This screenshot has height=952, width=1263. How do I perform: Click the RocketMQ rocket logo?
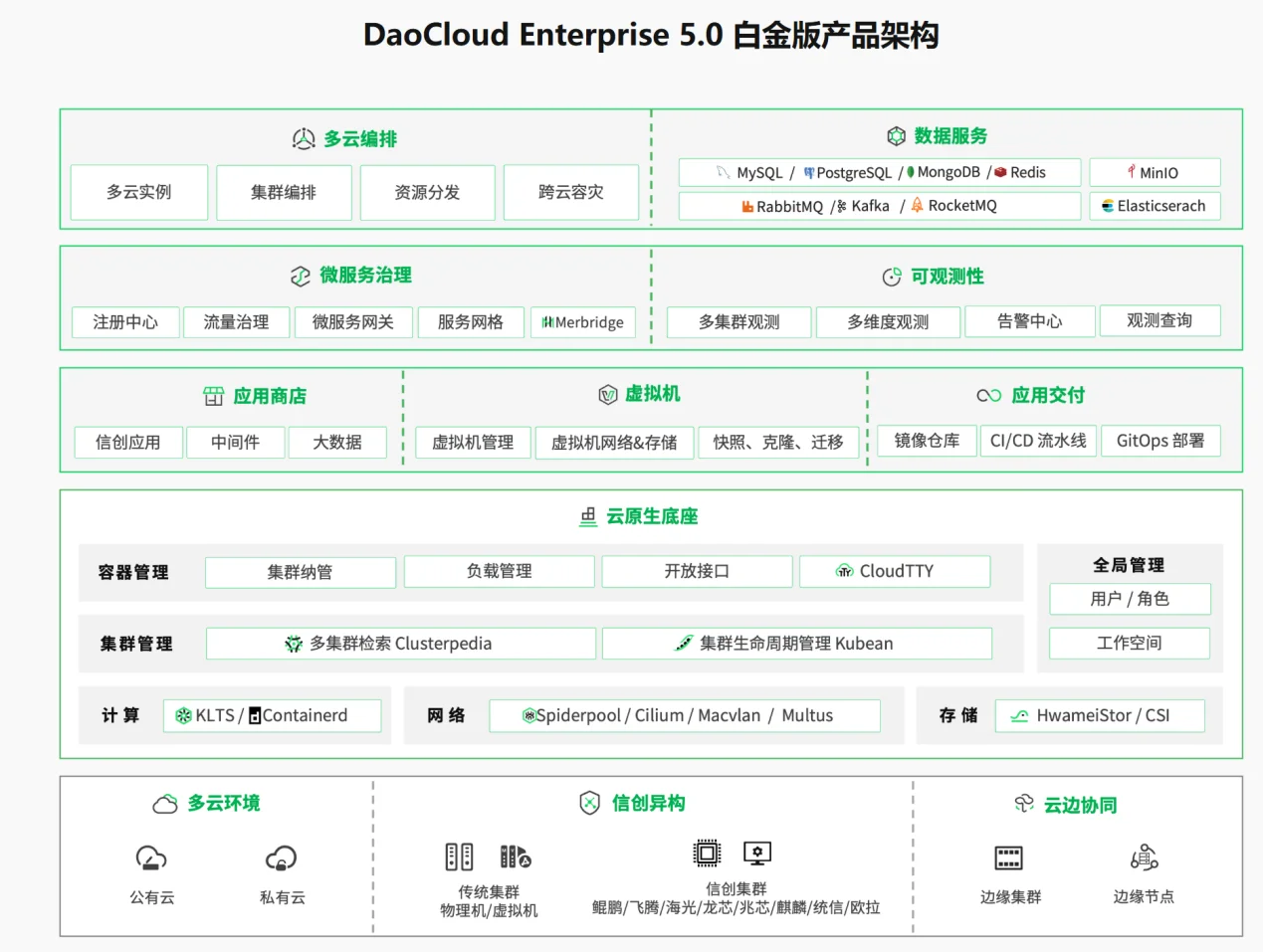(x=918, y=205)
